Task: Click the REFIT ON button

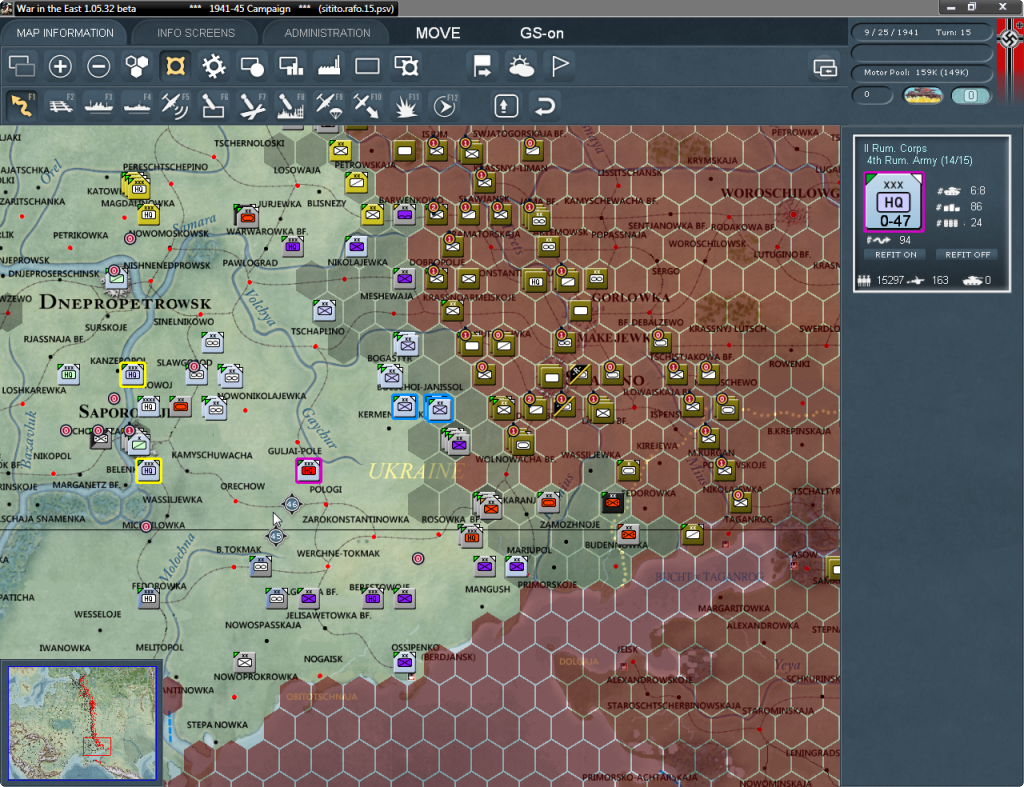Action: click(x=895, y=255)
